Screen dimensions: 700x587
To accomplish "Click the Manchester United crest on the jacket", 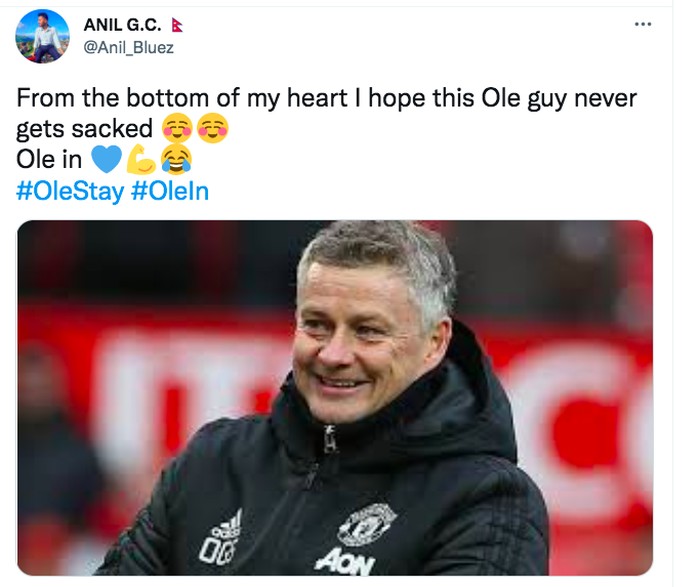I will [x=367, y=524].
